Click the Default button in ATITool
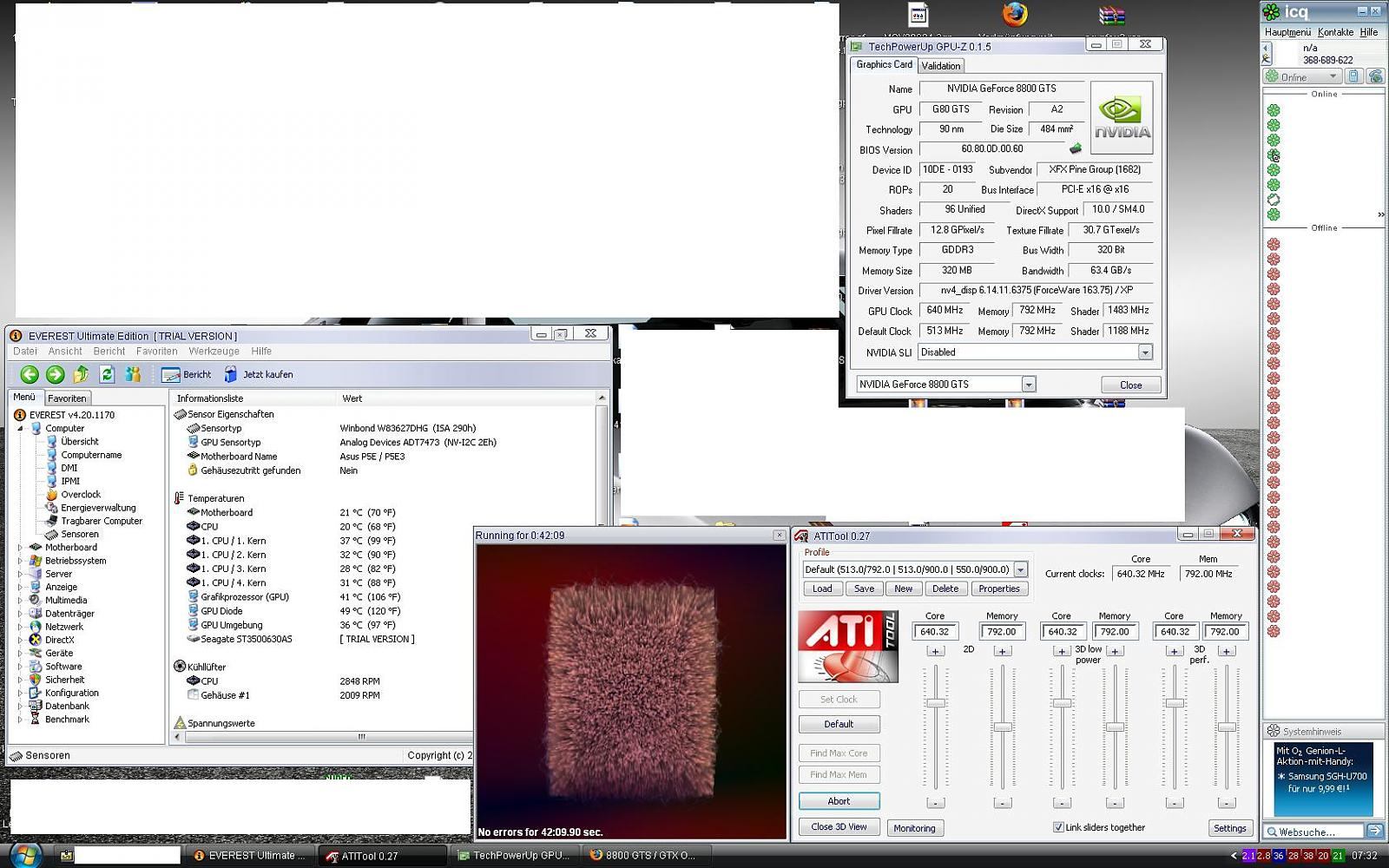Screen dimensions: 1389x868 tap(839, 724)
